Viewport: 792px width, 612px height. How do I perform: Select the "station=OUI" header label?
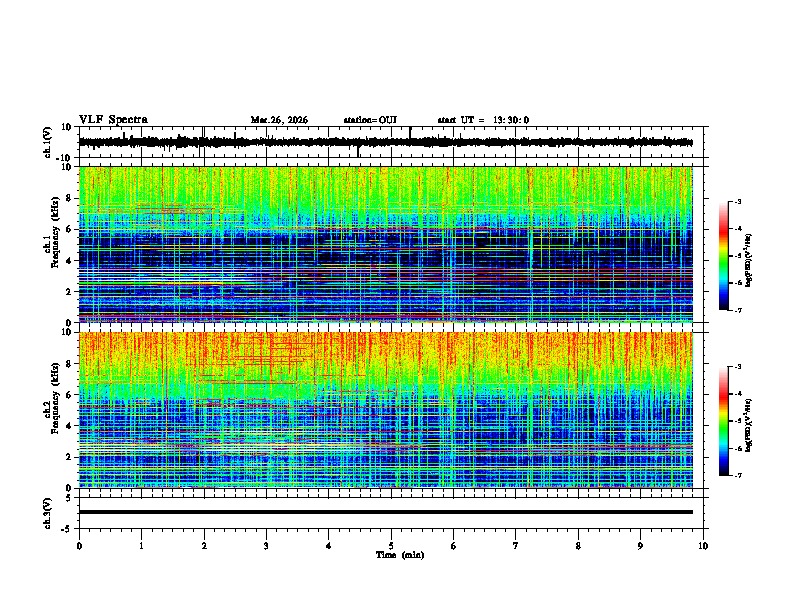point(370,120)
